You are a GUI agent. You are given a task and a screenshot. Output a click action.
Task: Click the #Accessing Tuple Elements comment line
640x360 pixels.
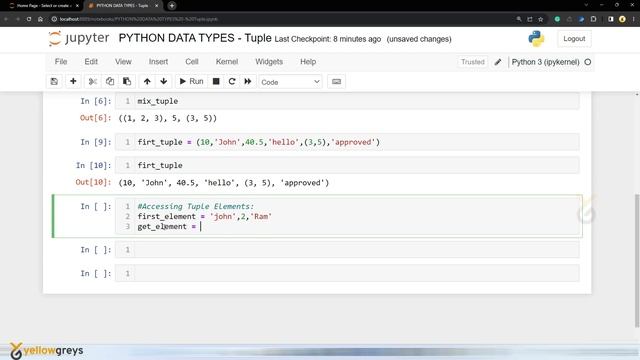click(196, 207)
